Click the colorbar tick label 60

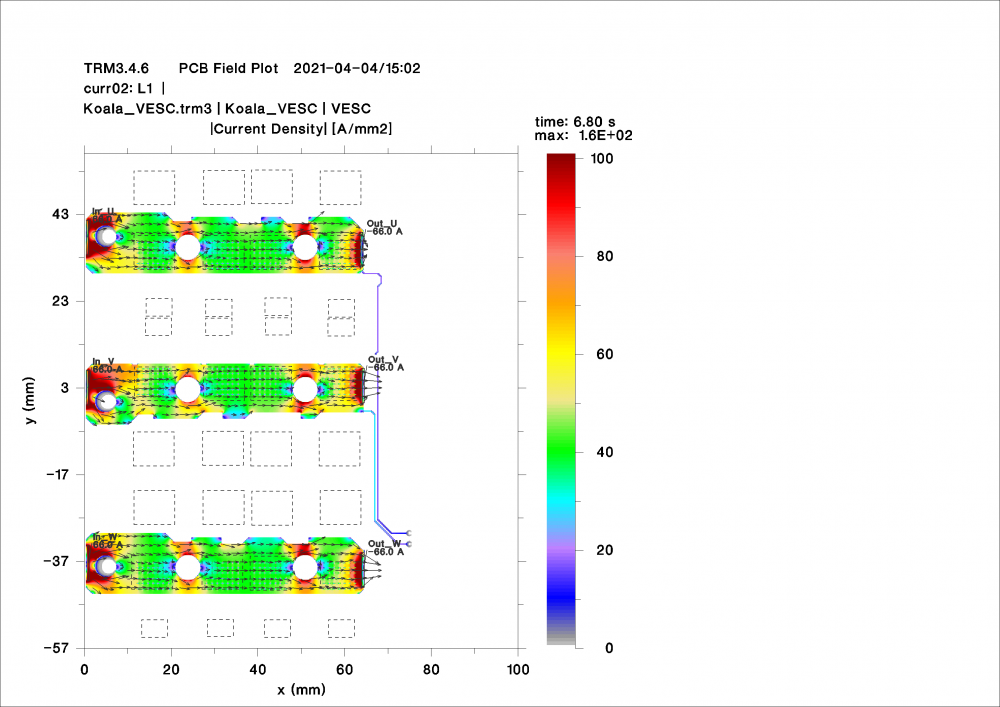click(603, 354)
